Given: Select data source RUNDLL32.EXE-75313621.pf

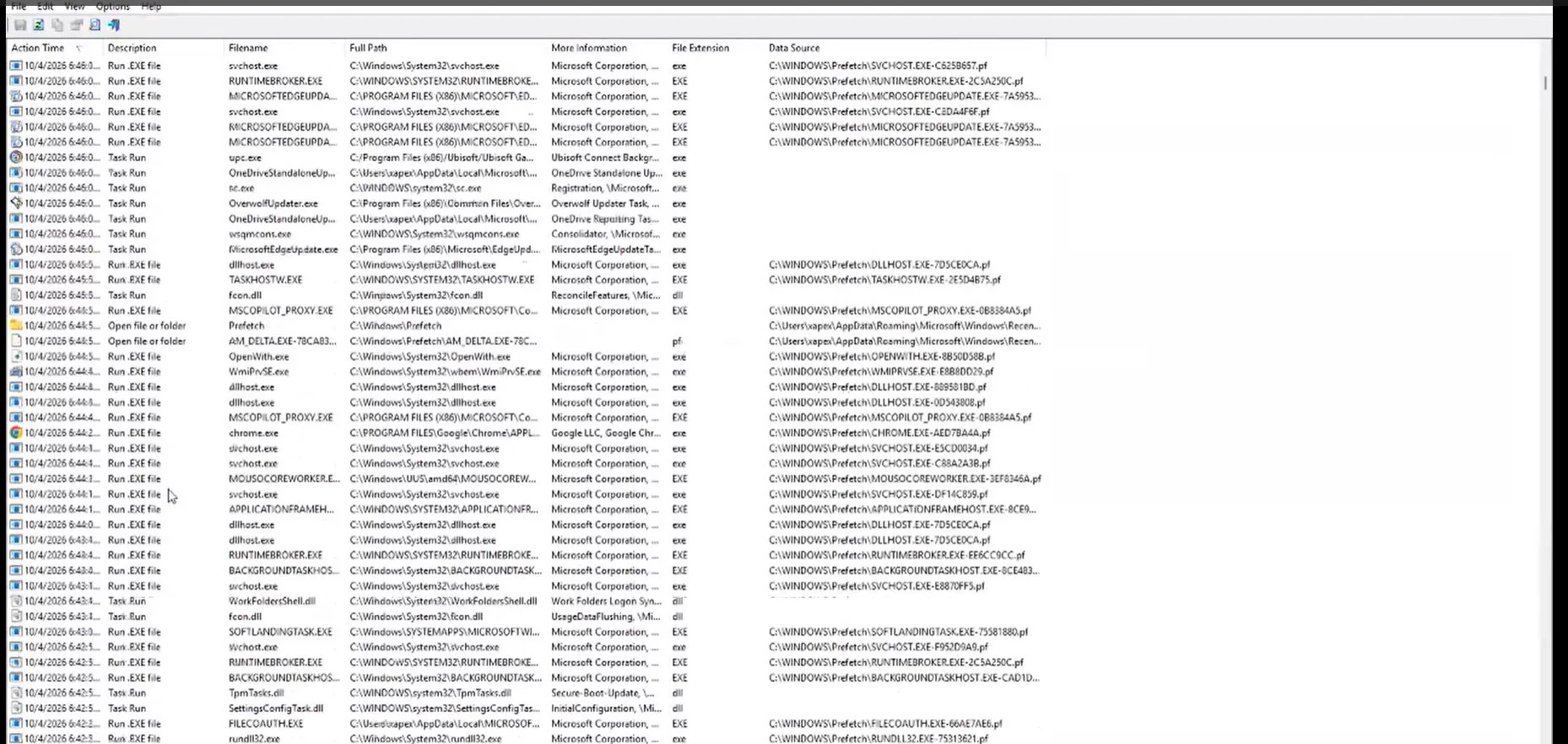Looking at the screenshot, I should point(878,738).
